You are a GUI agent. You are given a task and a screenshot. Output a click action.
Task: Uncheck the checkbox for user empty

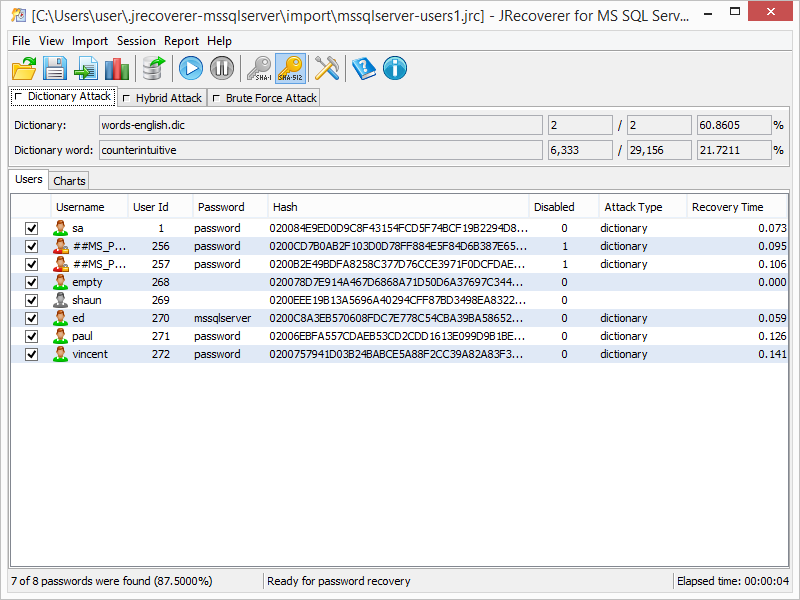click(x=32, y=282)
